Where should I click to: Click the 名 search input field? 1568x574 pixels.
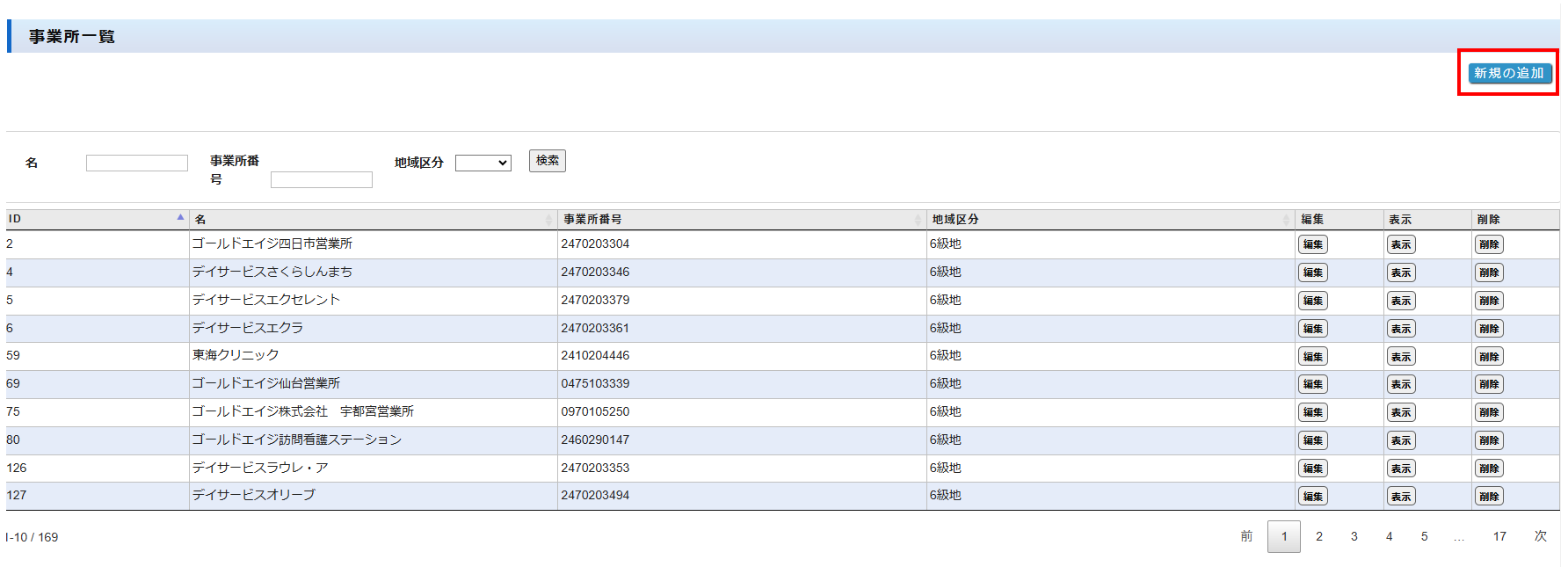click(x=136, y=163)
